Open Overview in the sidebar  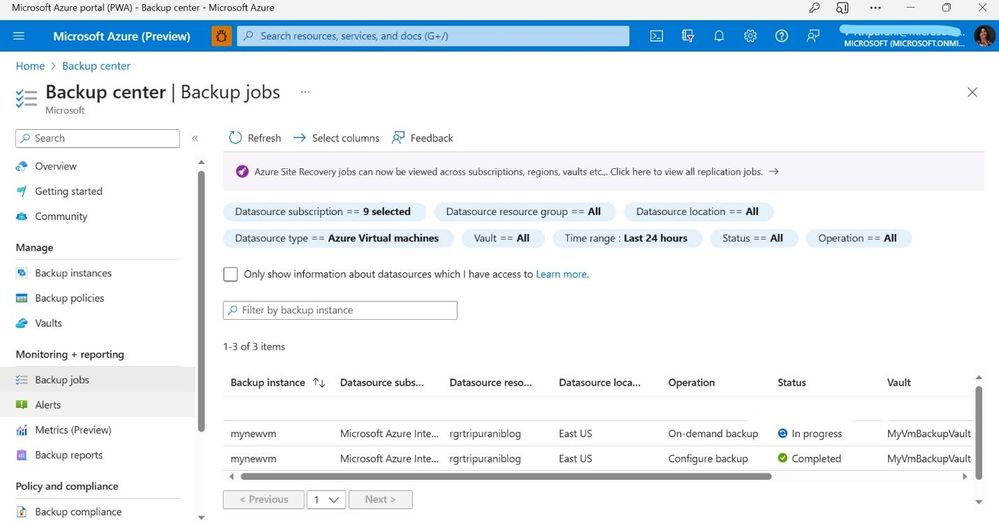click(55, 166)
